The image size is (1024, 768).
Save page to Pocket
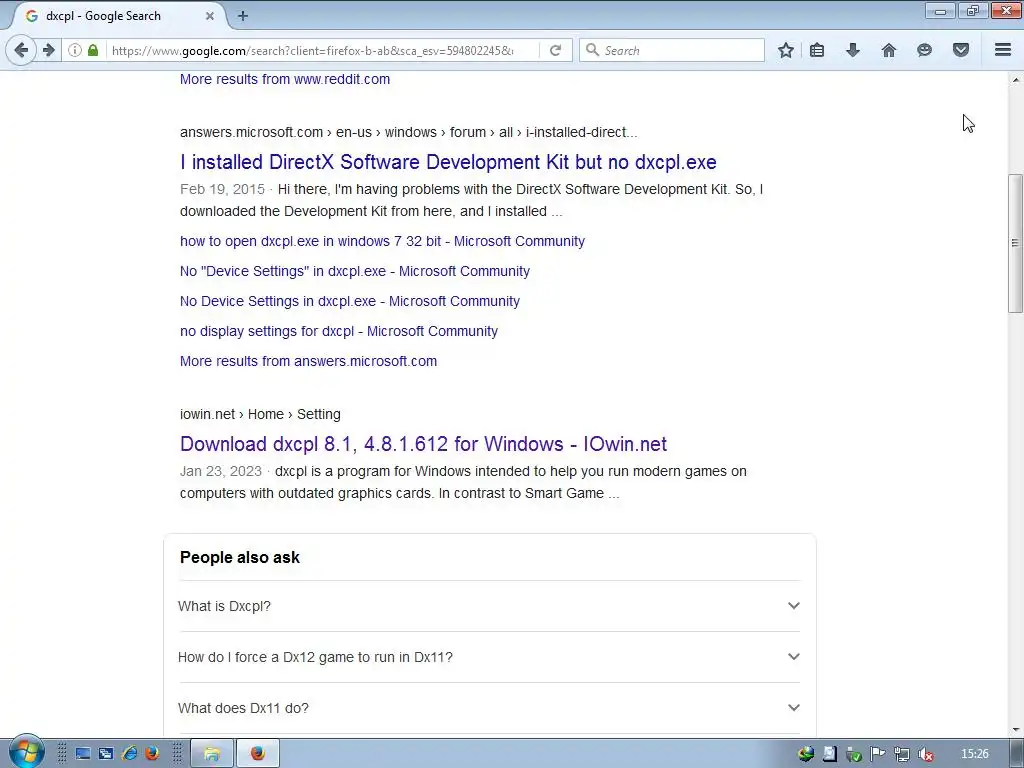[961, 50]
